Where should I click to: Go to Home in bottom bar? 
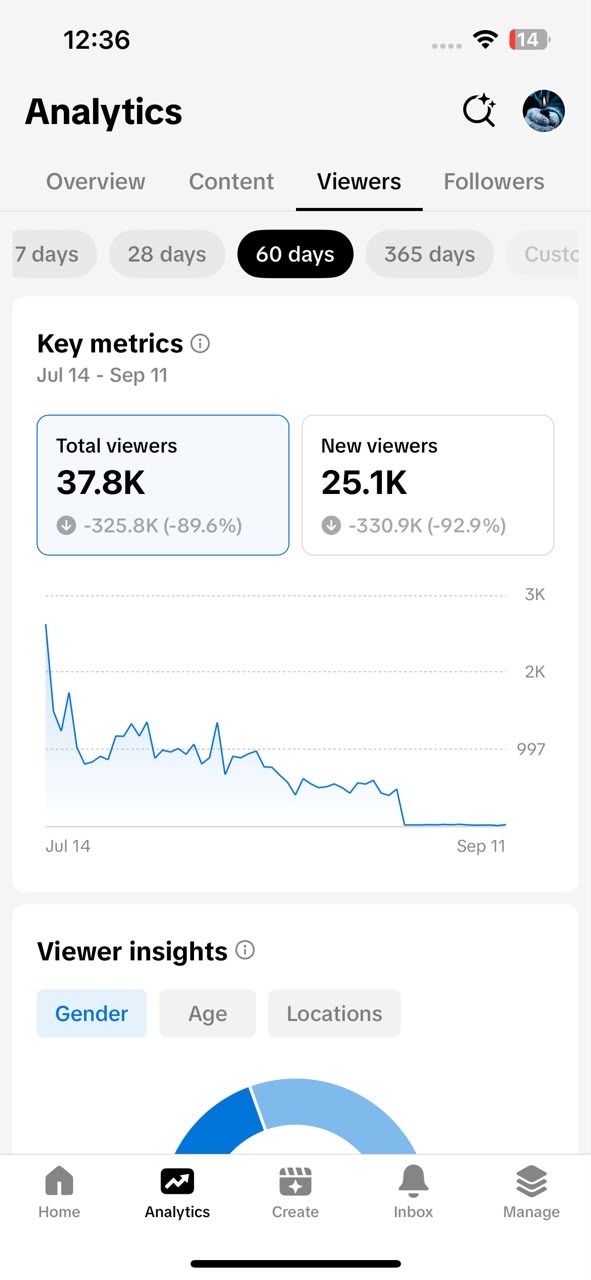(x=59, y=1193)
